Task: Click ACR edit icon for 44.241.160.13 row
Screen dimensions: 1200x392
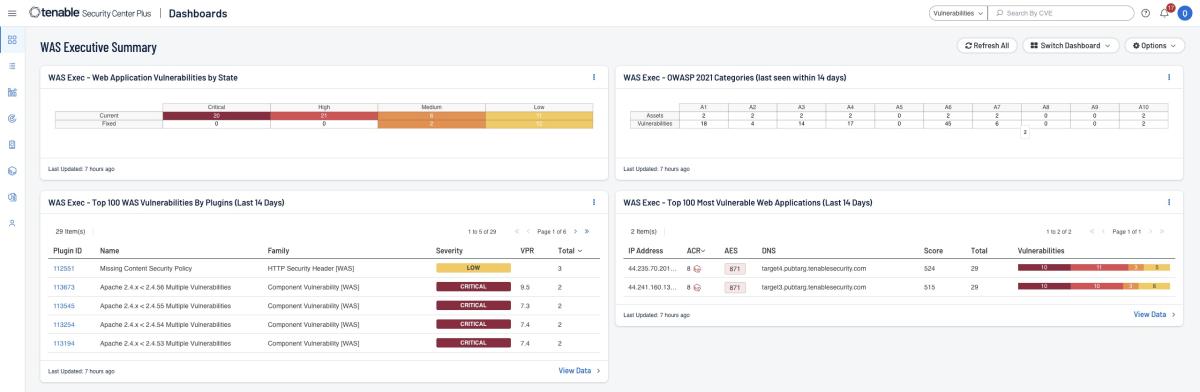Action: [x=697, y=287]
